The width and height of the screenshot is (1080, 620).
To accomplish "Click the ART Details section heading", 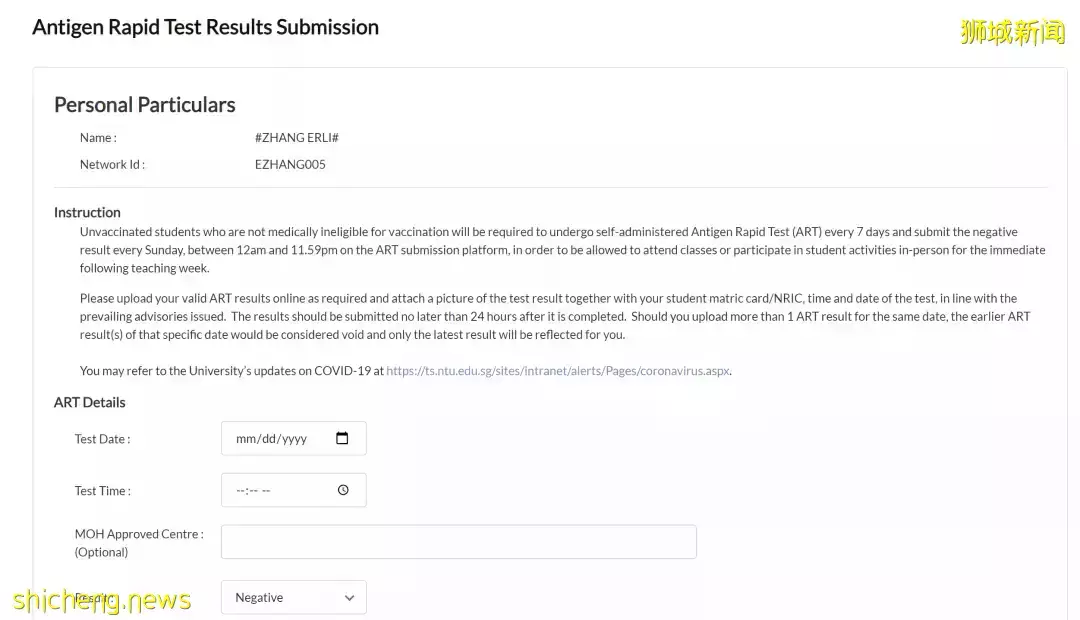I will [90, 402].
